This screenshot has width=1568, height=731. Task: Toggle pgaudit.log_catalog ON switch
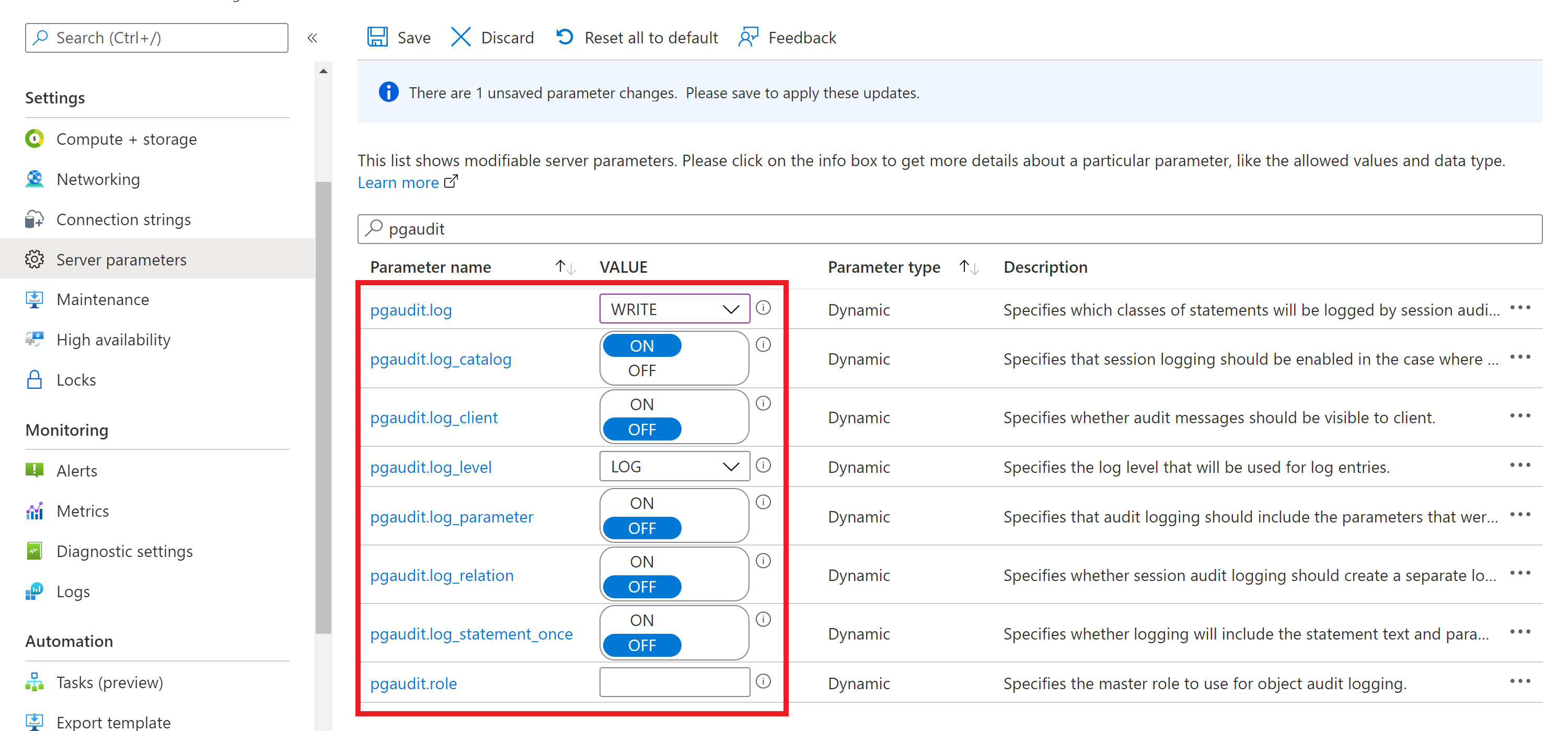(641, 346)
